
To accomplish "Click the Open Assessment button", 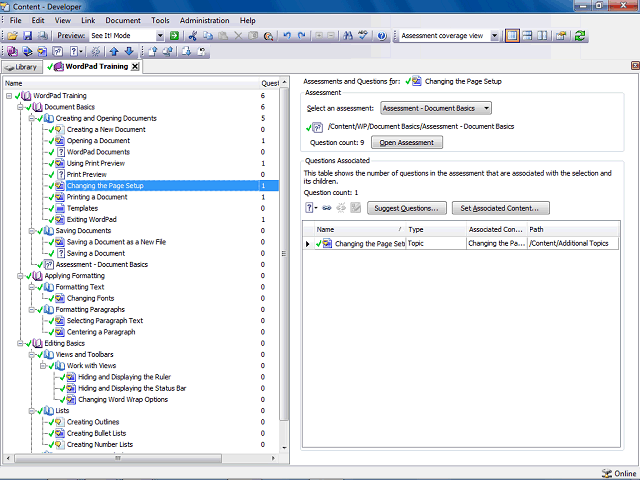I will pos(407,142).
